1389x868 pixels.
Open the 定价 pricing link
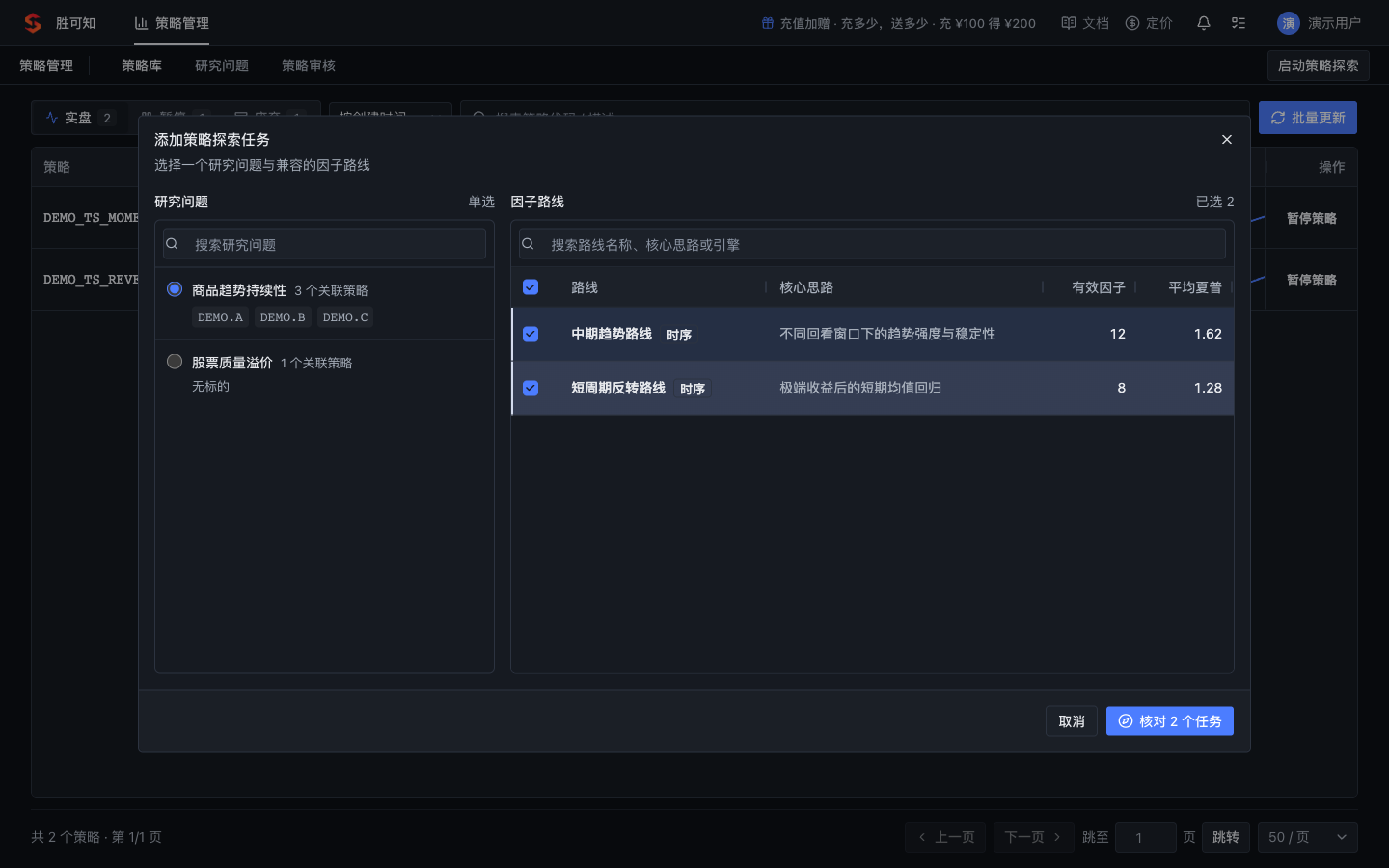tap(1149, 23)
